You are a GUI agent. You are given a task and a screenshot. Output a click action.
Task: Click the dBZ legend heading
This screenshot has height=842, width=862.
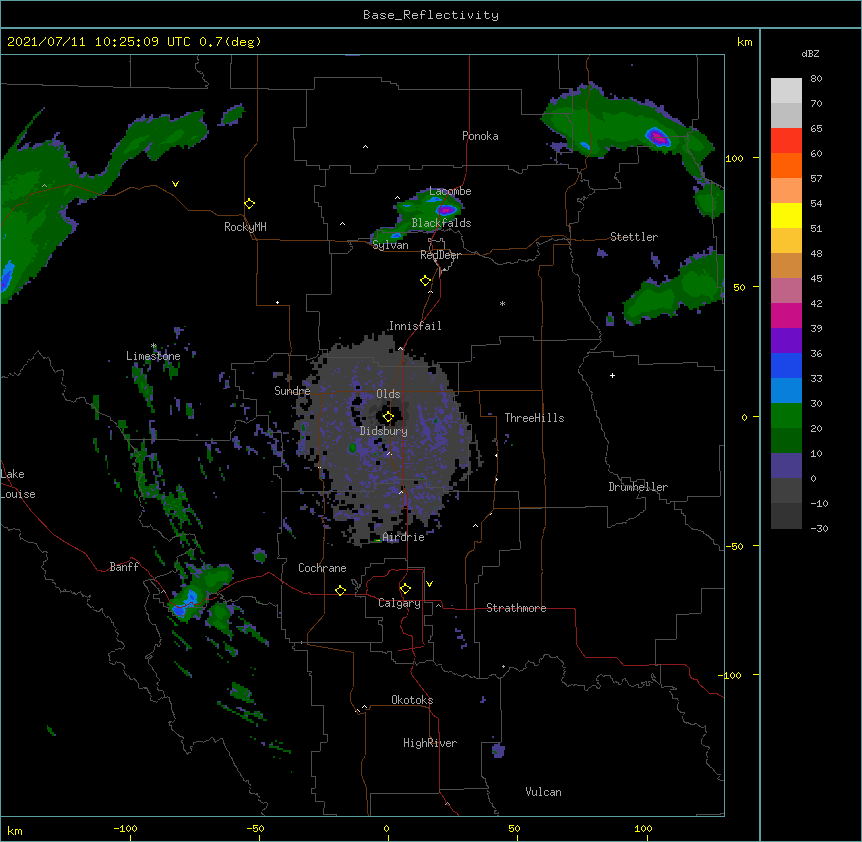point(810,53)
